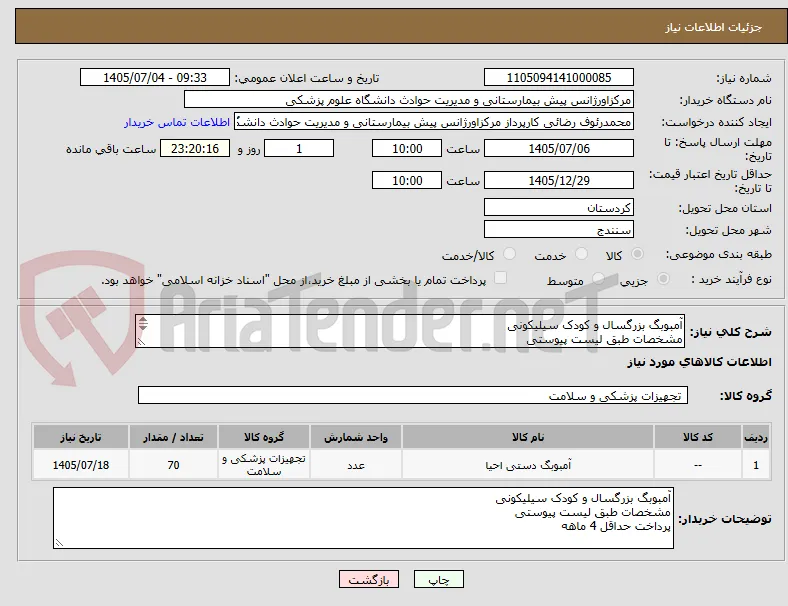Viewport: 788px width, 606px height.
Task: Toggle the اسناد خزانه اسلامی payment checkbox
Action: point(500,278)
